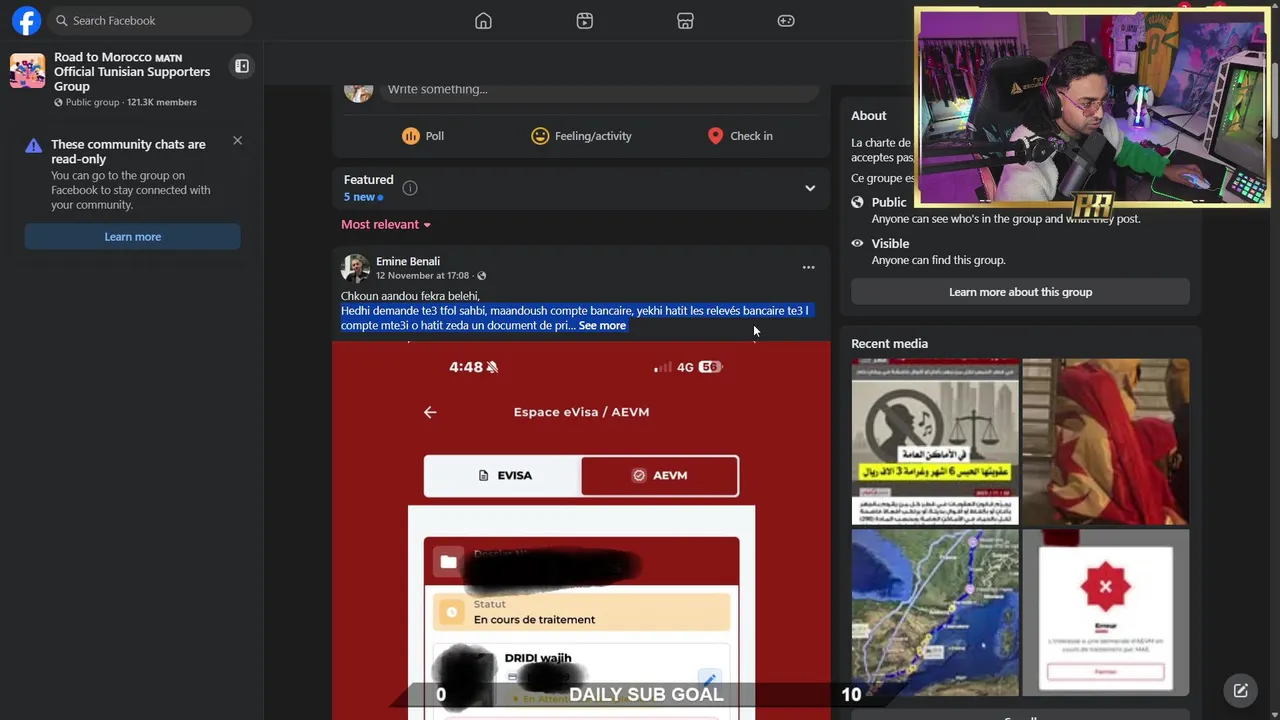
Task: Click the new message compose icon
Action: [x=1240, y=690]
